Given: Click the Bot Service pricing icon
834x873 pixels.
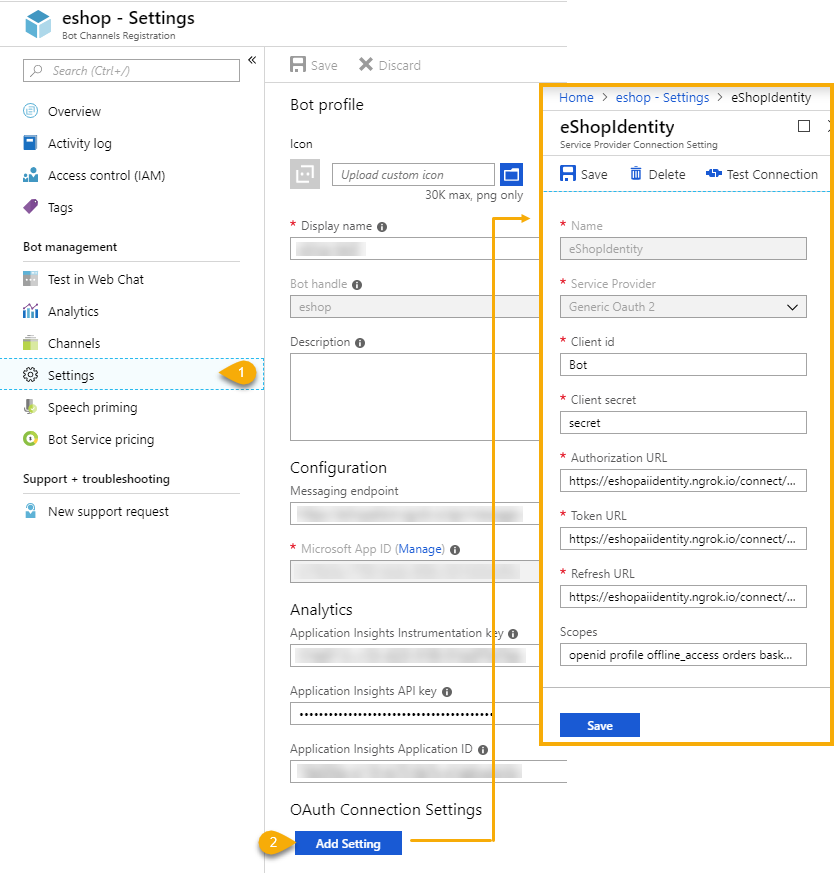Looking at the screenshot, I should point(31,439).
